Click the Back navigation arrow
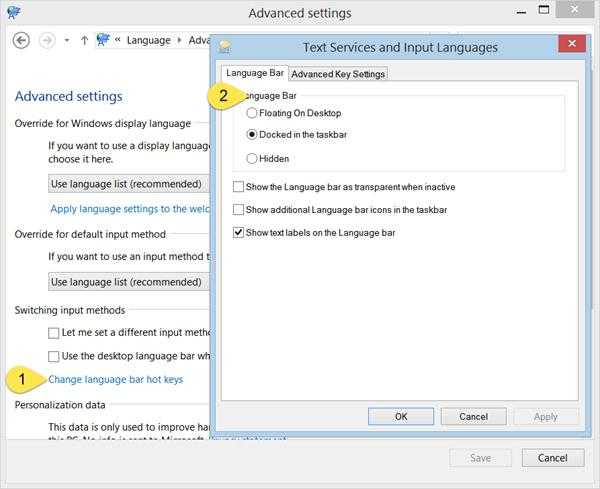Screen dimensions: 600x489 [21, 40]
